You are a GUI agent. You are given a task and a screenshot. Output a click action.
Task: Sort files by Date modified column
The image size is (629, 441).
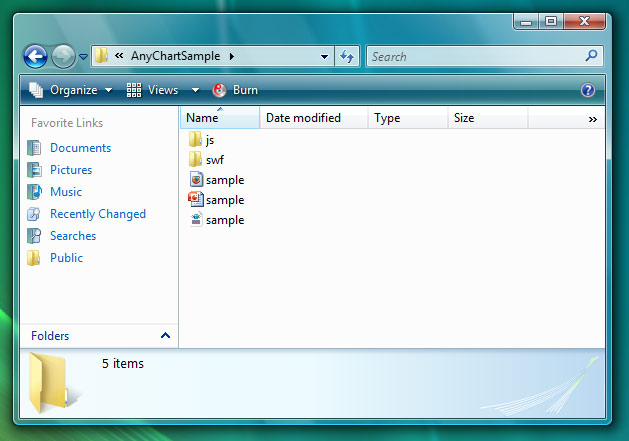point(303,118)
